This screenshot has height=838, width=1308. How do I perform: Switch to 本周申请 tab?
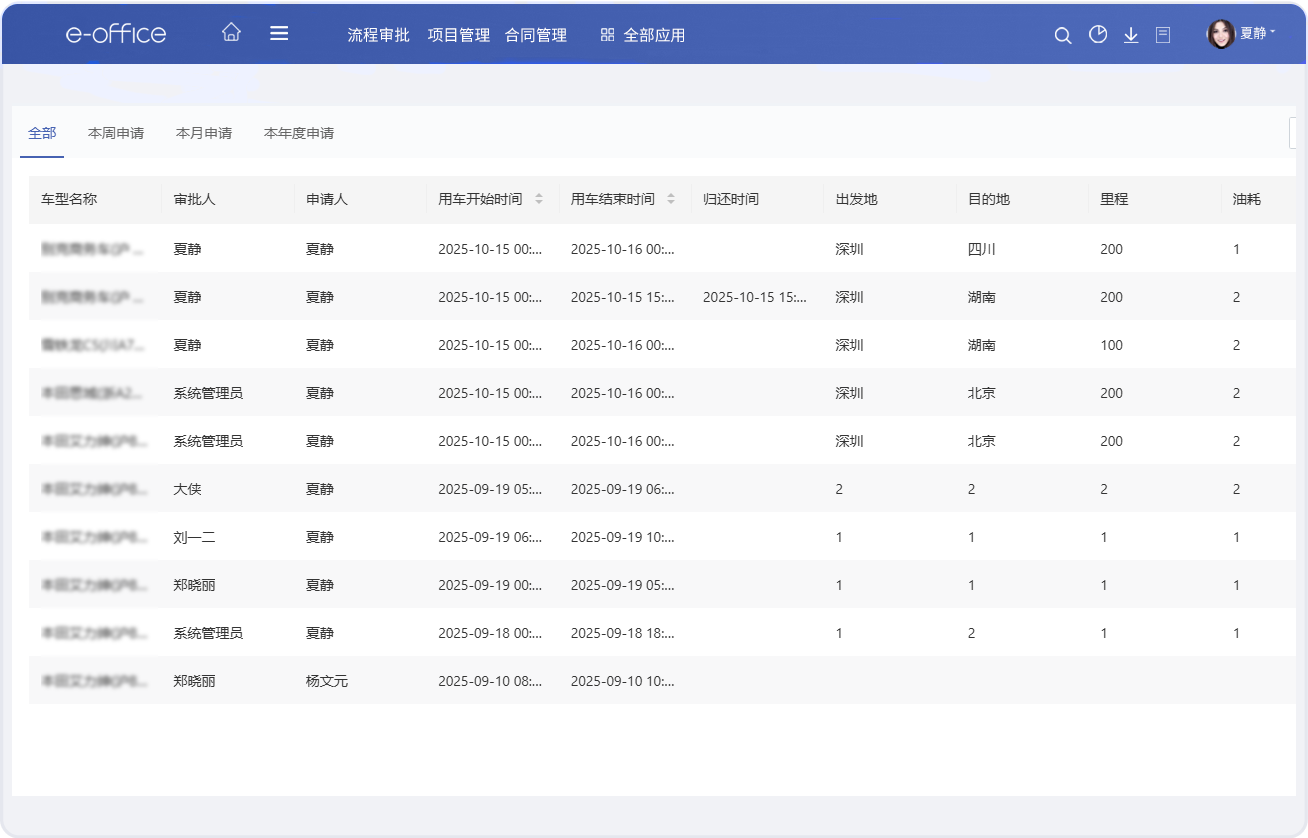coord(116,133)
